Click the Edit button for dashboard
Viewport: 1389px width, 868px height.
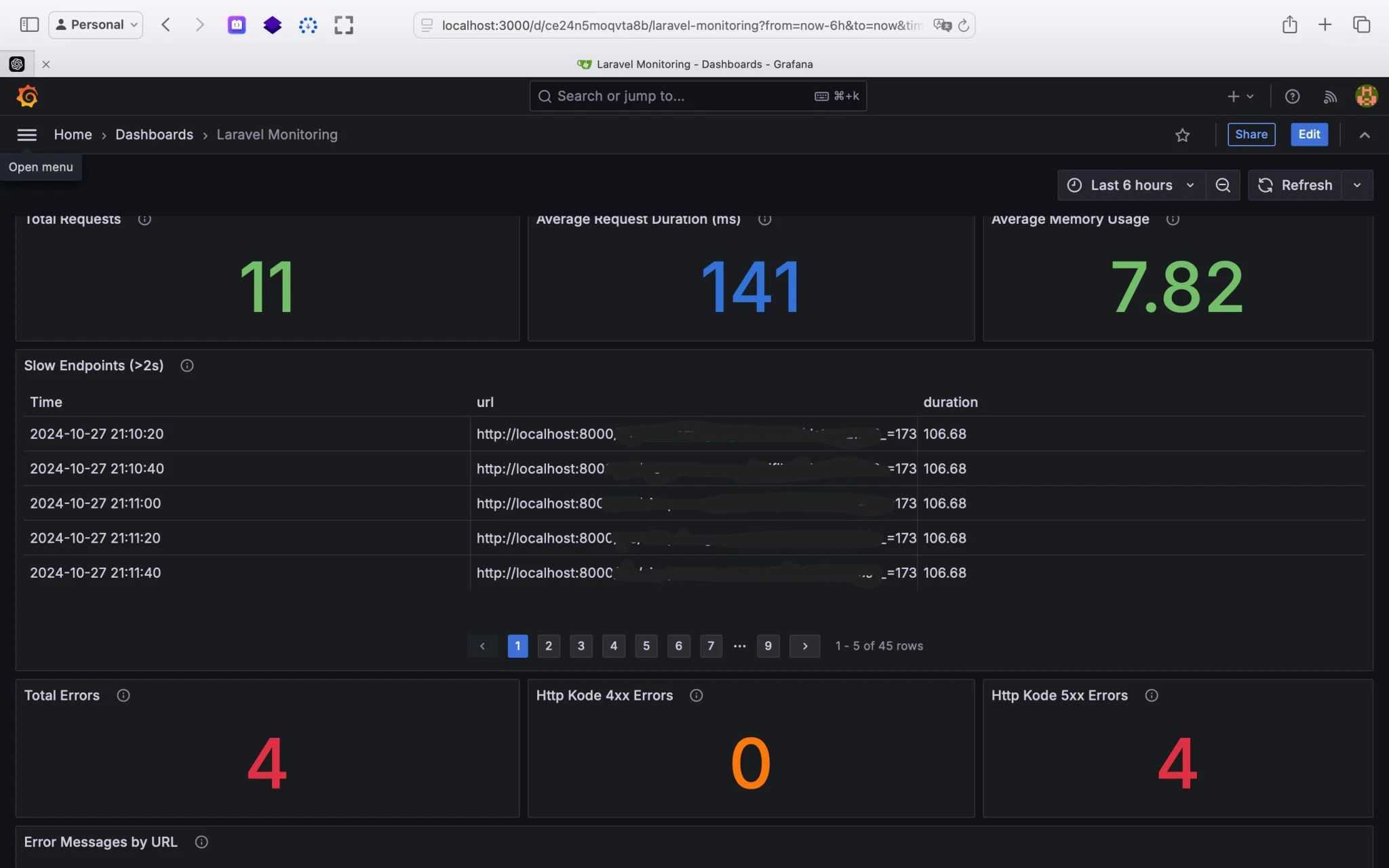click(x=1309, y=134)
